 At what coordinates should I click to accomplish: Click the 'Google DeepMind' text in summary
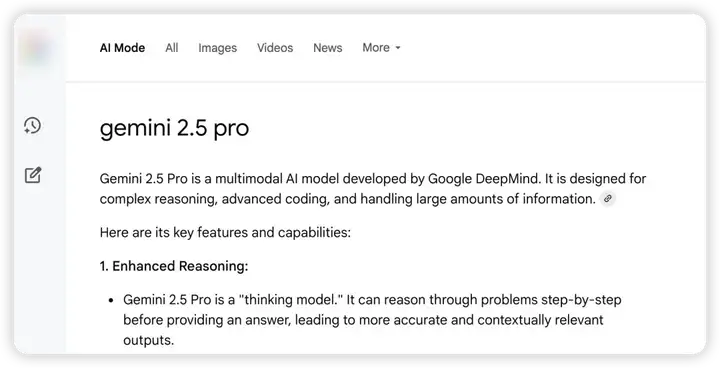pos(484,179)
